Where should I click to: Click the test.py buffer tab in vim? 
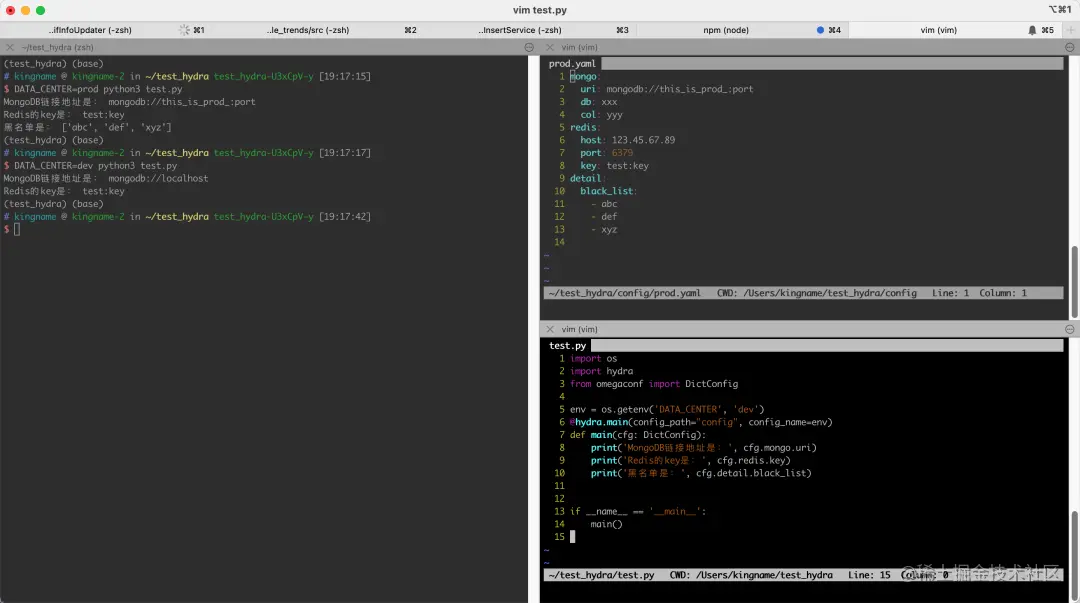(x=568, y=345)
